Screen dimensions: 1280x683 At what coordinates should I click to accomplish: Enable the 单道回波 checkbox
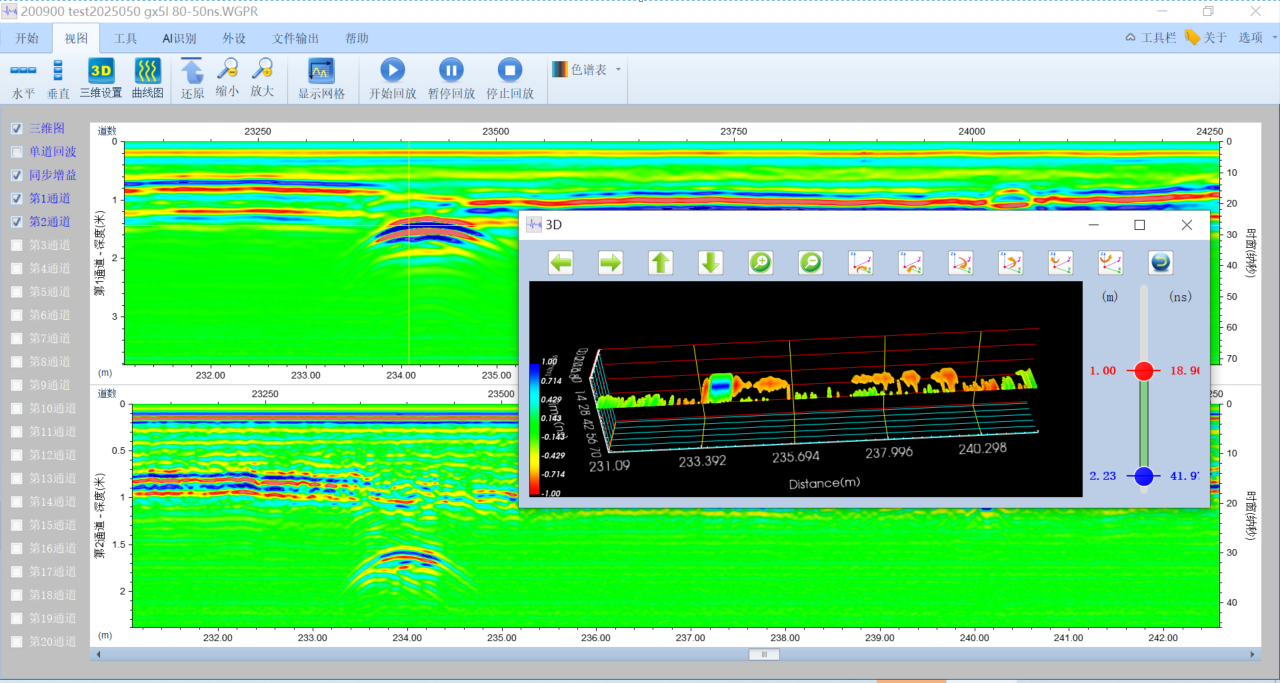[x=17, y=152]
